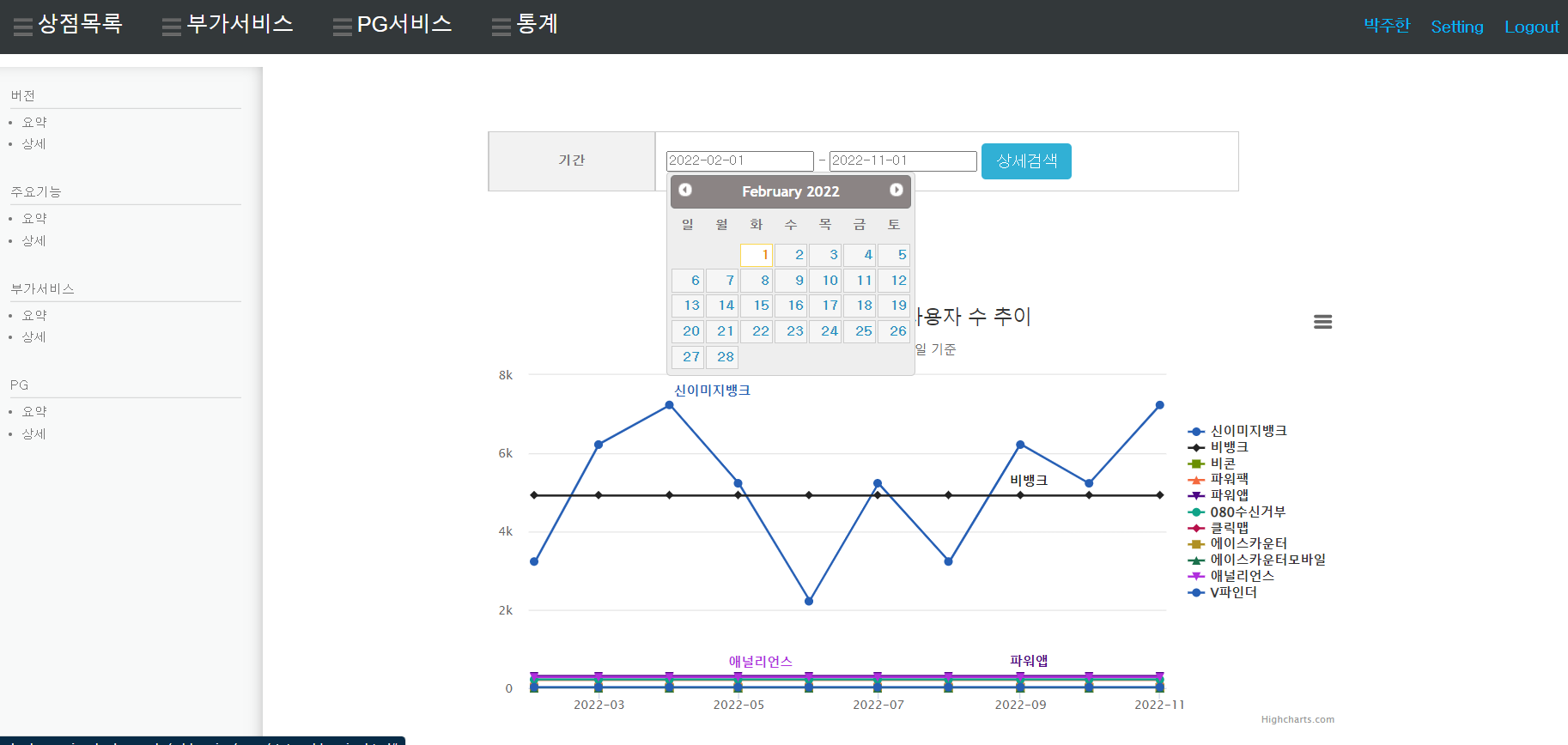Image resolution: width=1568 pixels, height=745 pixels.
Task: Open 상세 under 버전 section
Action: pyautogui.click(x=34, y=144)
